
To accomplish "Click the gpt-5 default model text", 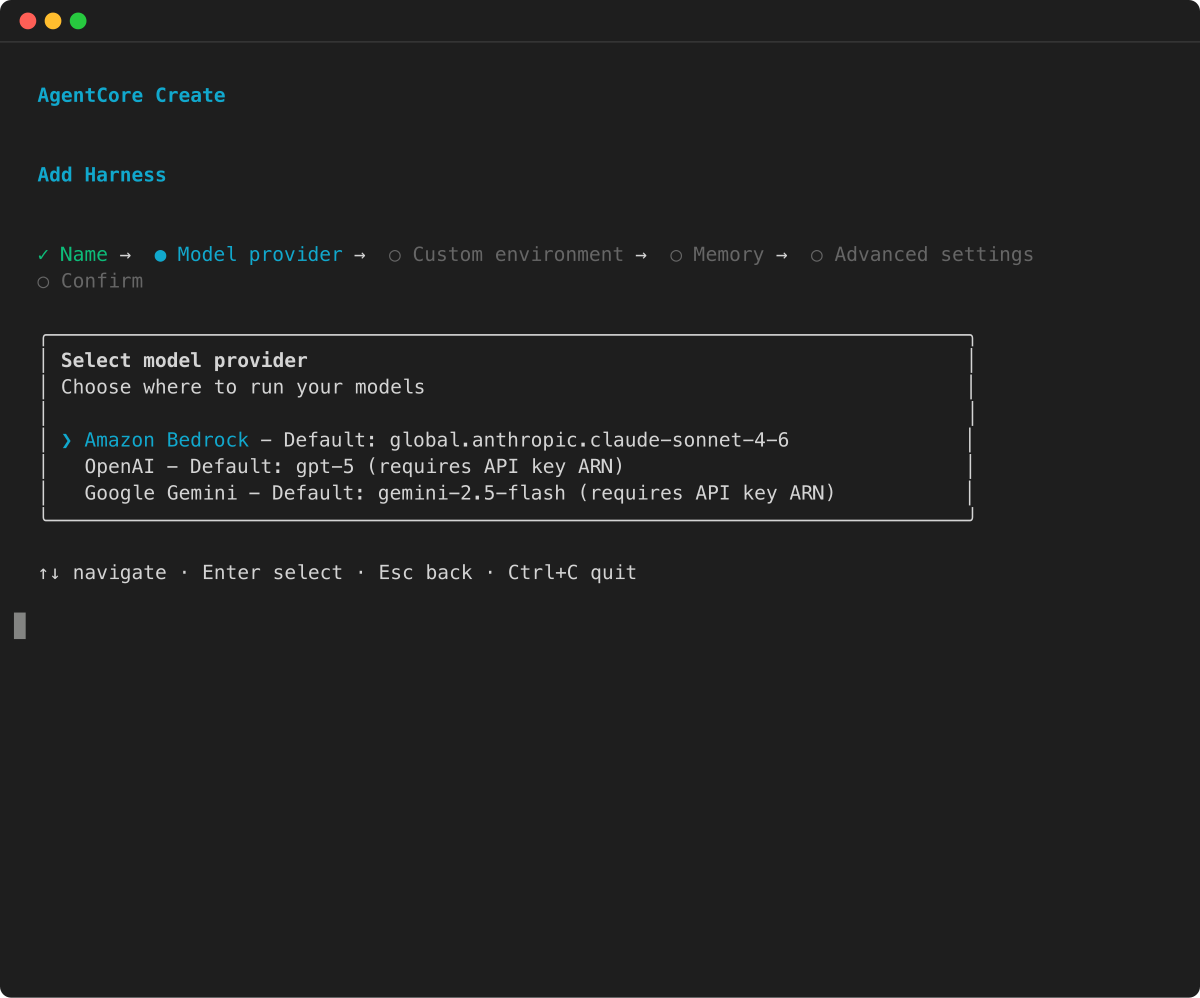I will tap(325, 466).
